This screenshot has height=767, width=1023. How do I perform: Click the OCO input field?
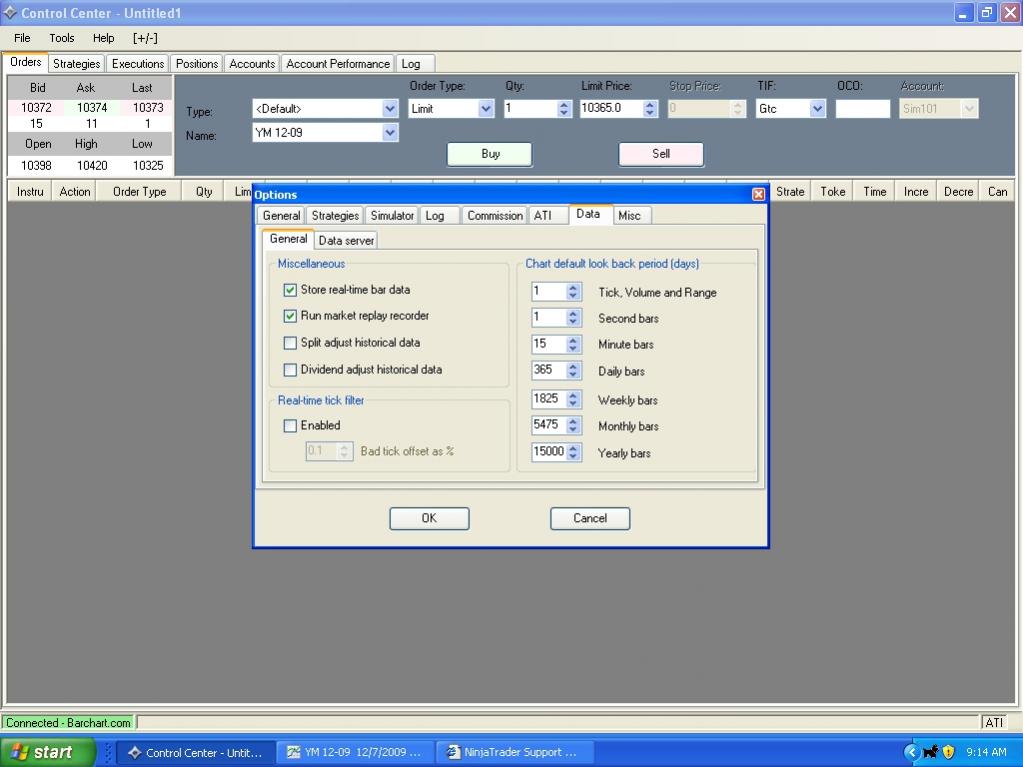[863, 109]
